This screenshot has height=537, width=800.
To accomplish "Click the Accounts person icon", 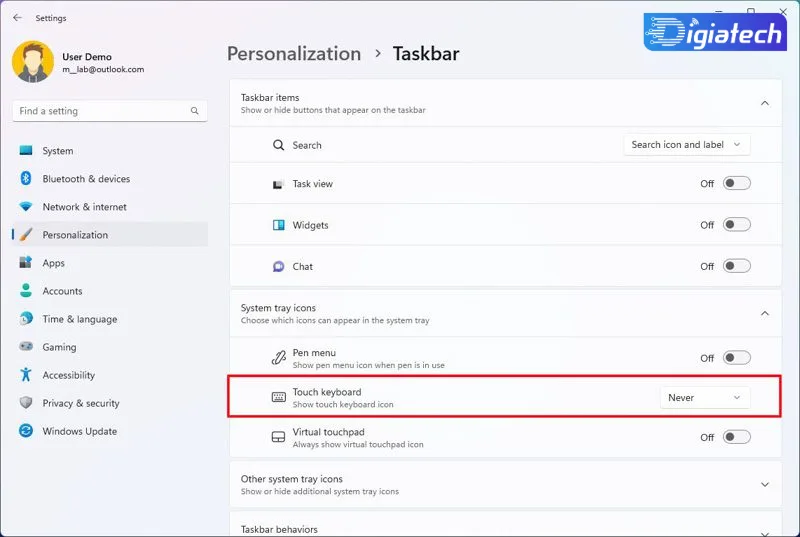I will pyautogui.click(x=26, y=291).
